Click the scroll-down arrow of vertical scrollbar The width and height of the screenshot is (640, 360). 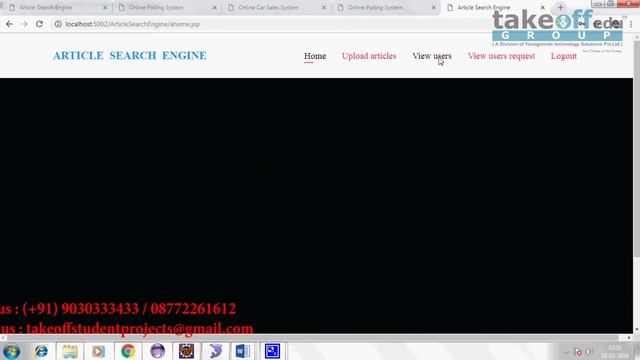click(636, 329)
